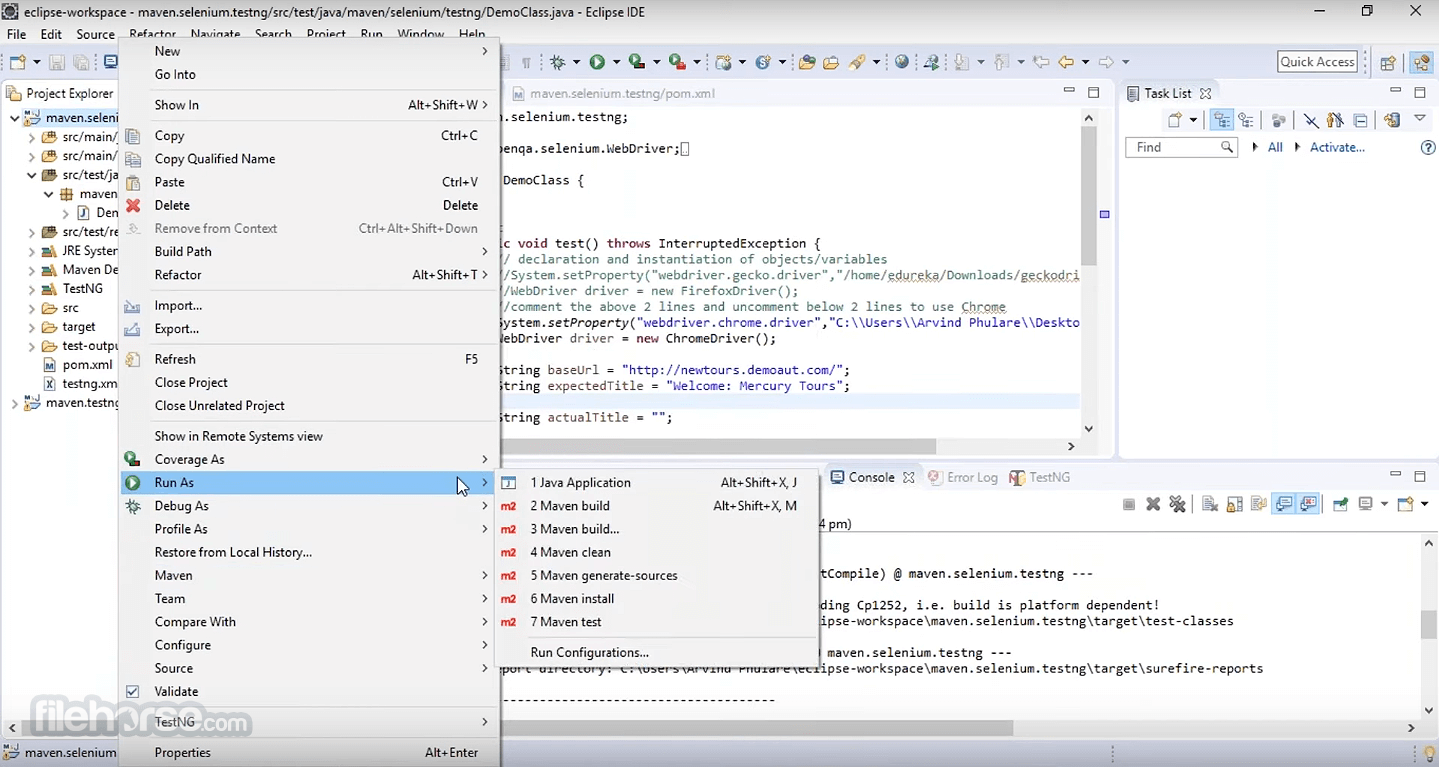1439x767 pixels.
Task: Click the Pin Console icon
Action: click(x=1340, y=505)
